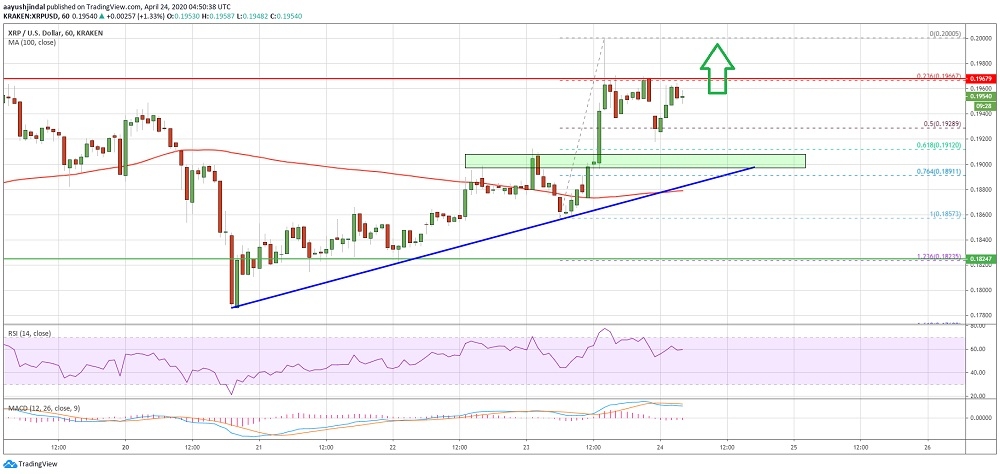Click the 60.00 RSI axis value
Image resolution: width=1000 pixels, height=474 pixels.
[x=978, y=350]
